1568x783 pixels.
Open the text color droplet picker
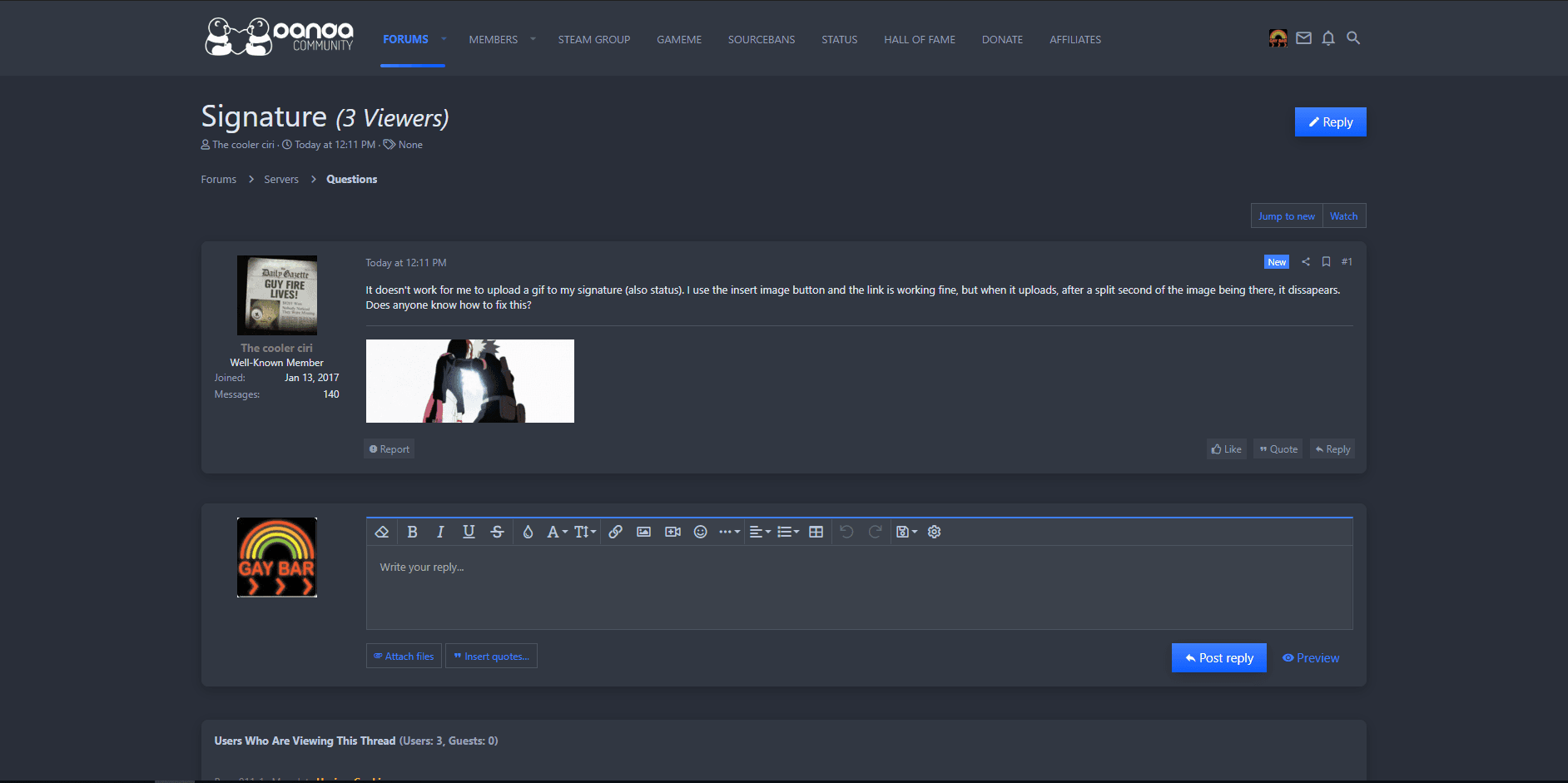pos(528,533)
